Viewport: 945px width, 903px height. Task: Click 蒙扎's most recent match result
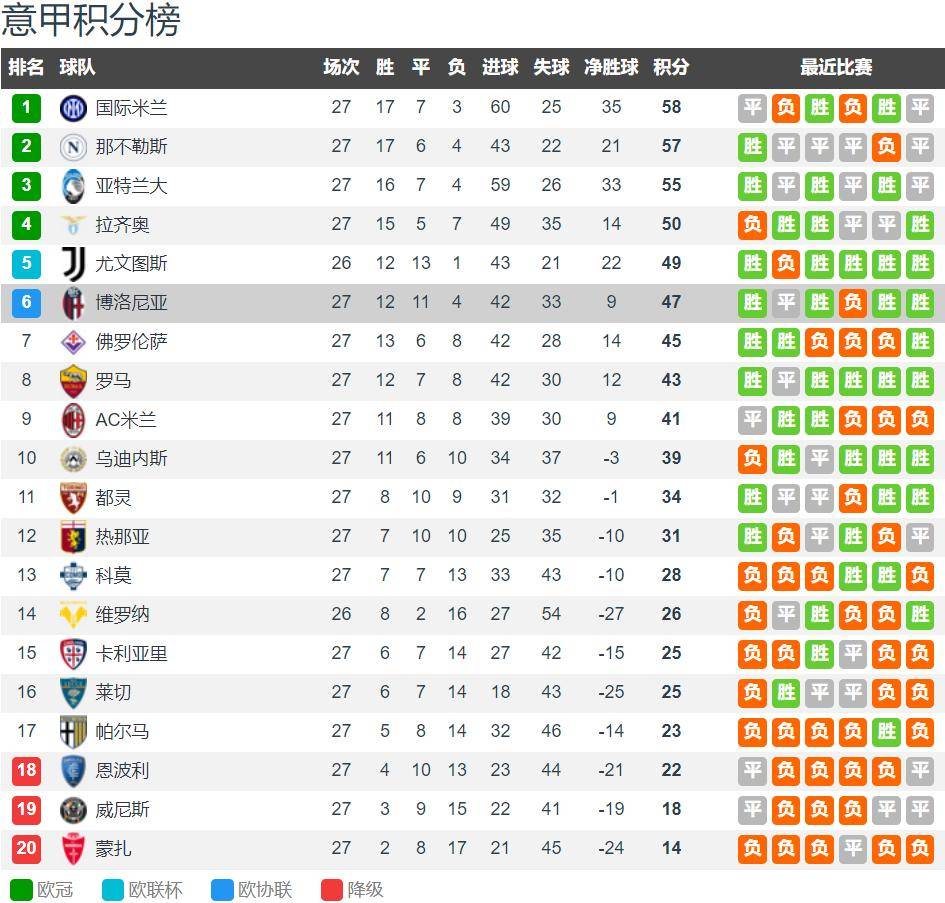(919, 849)
